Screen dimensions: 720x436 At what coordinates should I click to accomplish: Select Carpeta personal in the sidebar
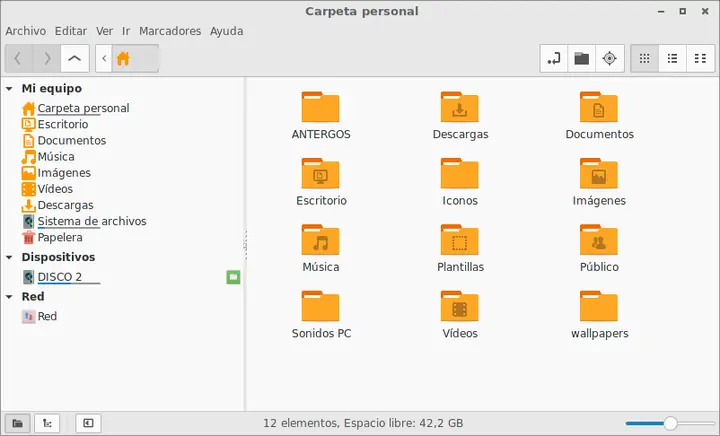pos(76,108)
